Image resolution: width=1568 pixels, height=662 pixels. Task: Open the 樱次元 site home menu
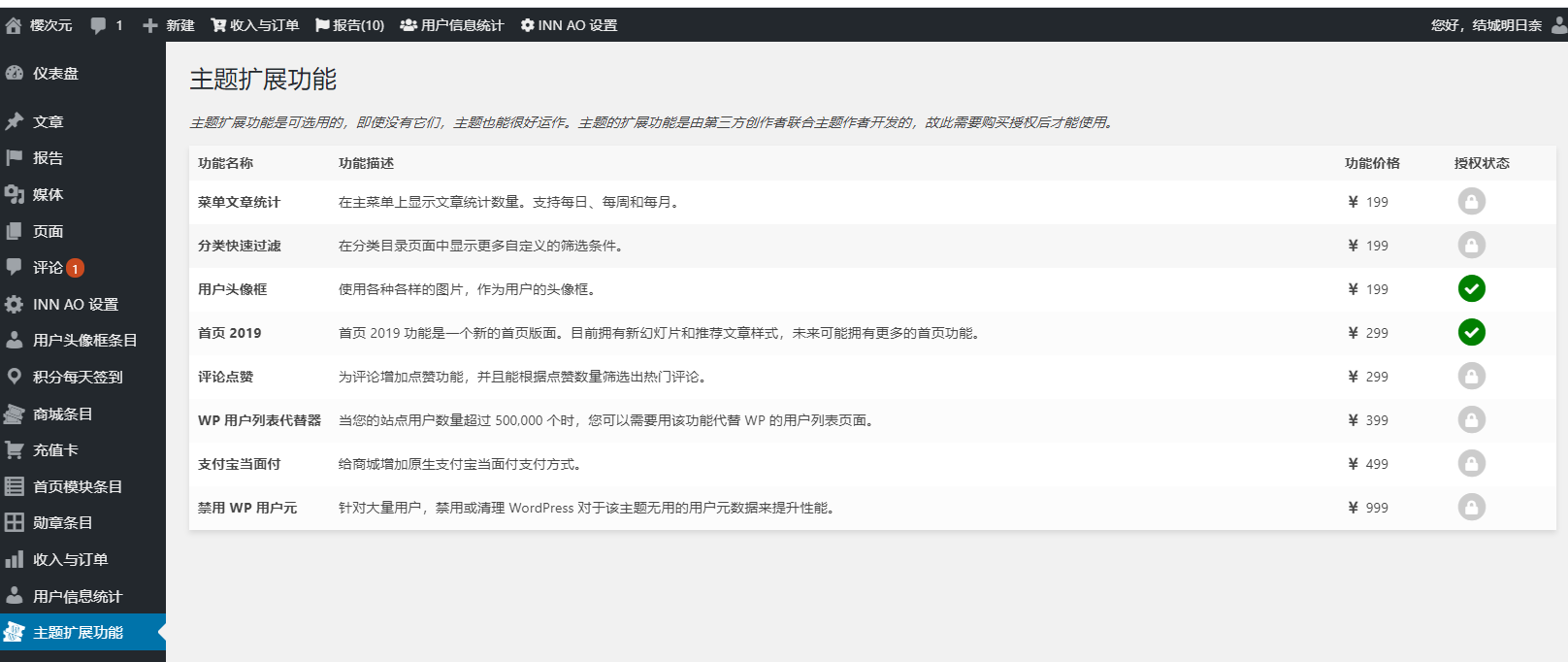40,25
